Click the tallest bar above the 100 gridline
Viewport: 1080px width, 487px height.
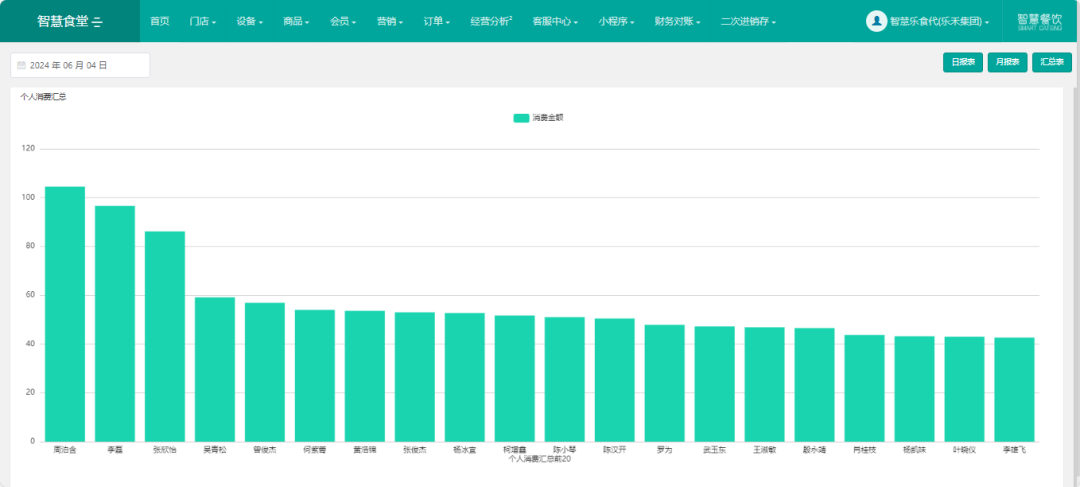coord(65,314)
